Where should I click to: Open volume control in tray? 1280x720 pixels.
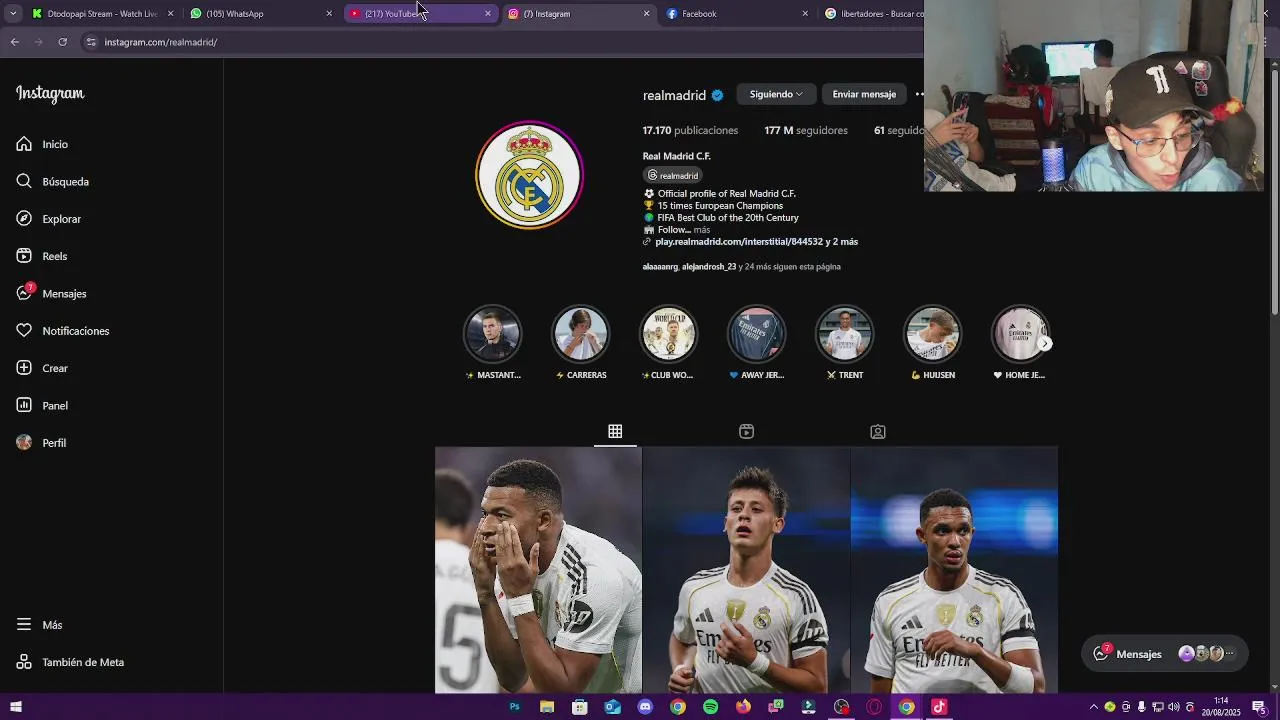pyautogui.click(x=1173, y=707)
